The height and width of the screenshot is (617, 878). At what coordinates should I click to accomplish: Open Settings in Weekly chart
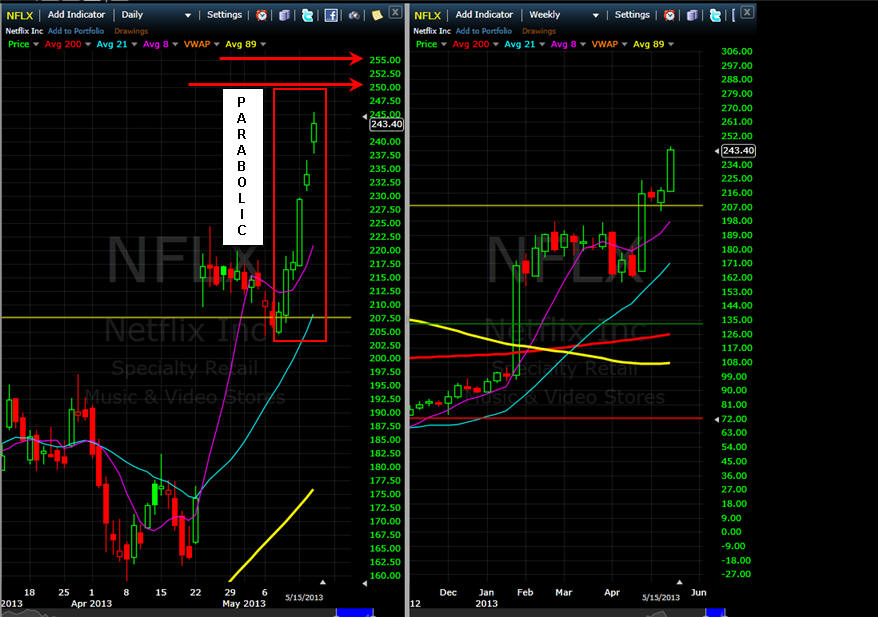[x=632, y=15]
